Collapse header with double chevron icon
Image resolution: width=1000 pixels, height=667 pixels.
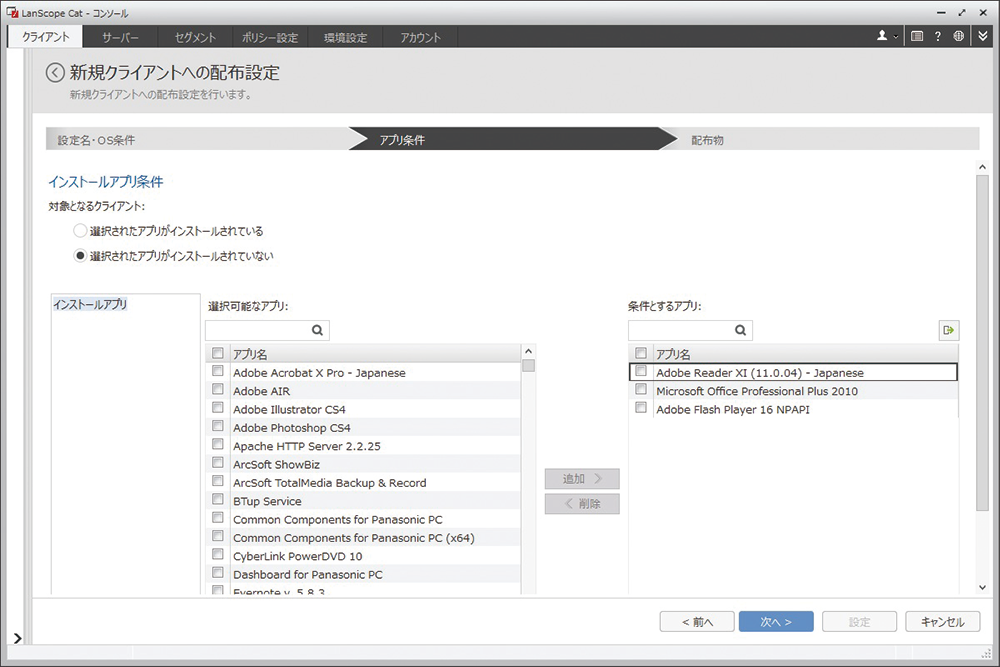click(x=983, y=36)
